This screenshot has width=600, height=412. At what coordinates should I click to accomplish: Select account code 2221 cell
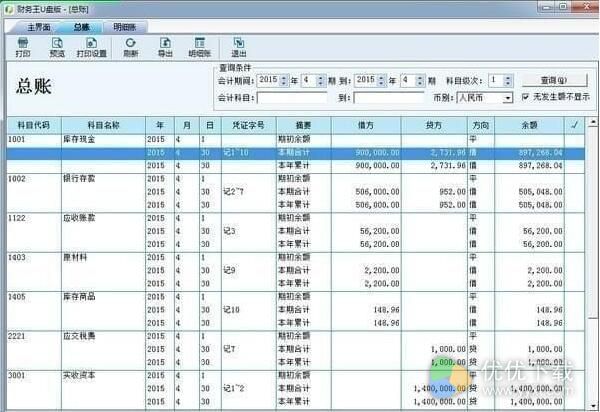coord(34,337)
